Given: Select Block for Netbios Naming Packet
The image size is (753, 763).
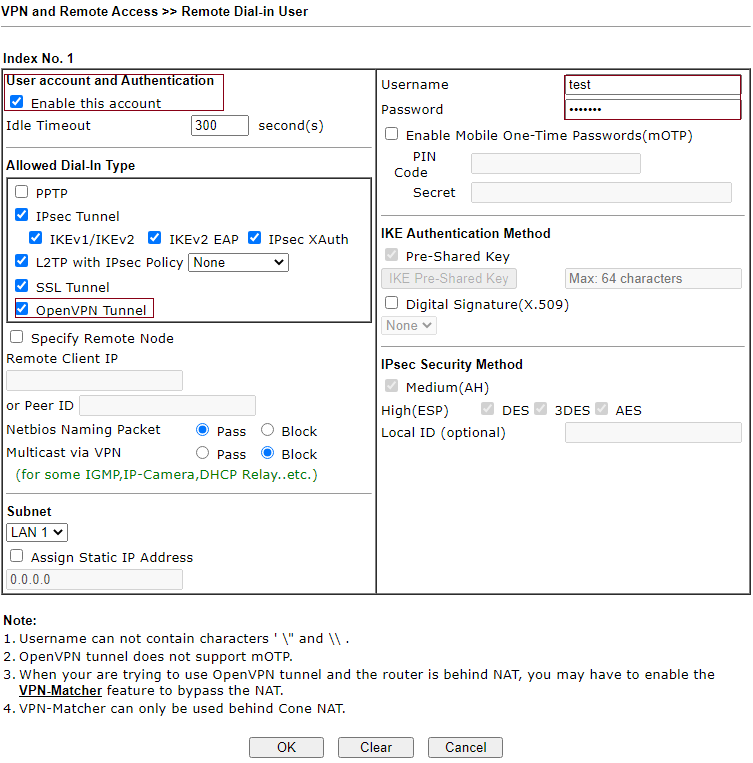Looking at the screenshot, I should click(x=267, y=430).
